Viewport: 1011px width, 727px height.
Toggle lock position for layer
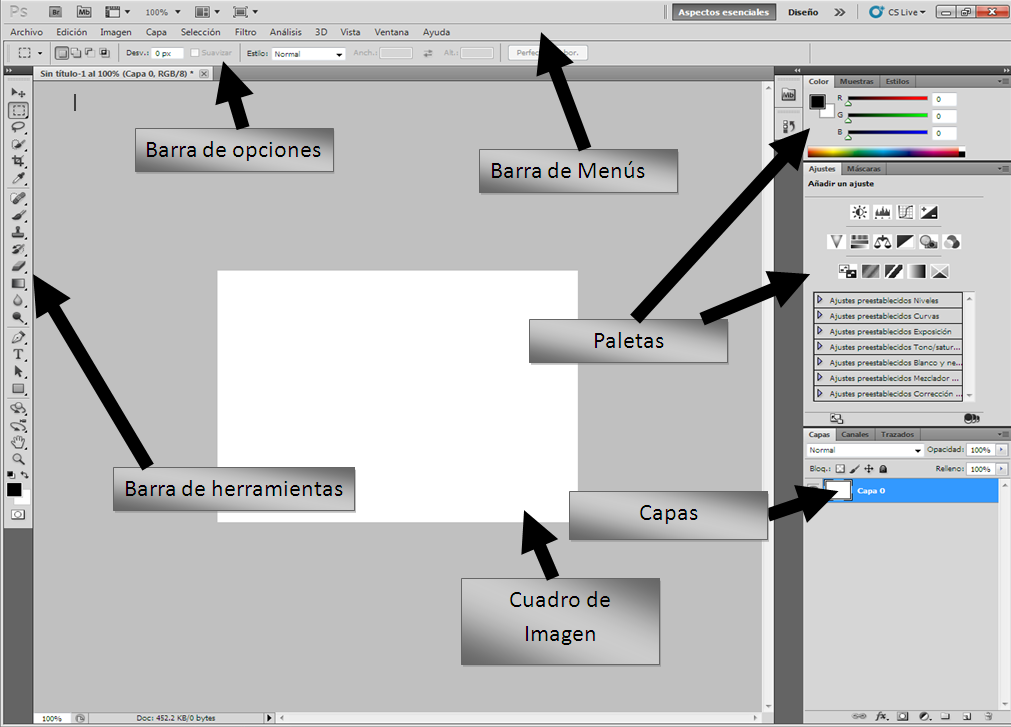[x=869, y=469]
